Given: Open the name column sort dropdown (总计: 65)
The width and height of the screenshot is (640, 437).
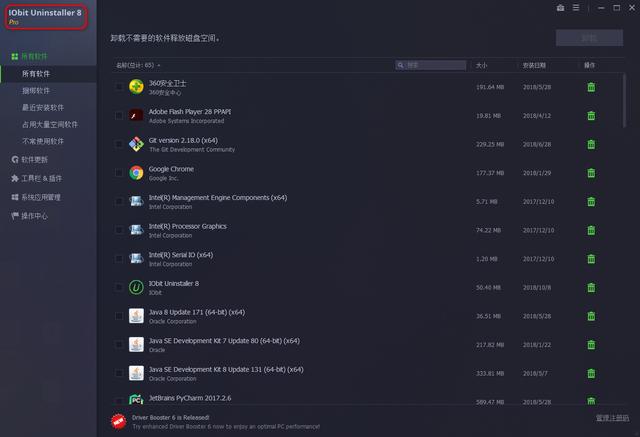Looking at the screenshot, I should pyautogui.click(x=138, y=65).
